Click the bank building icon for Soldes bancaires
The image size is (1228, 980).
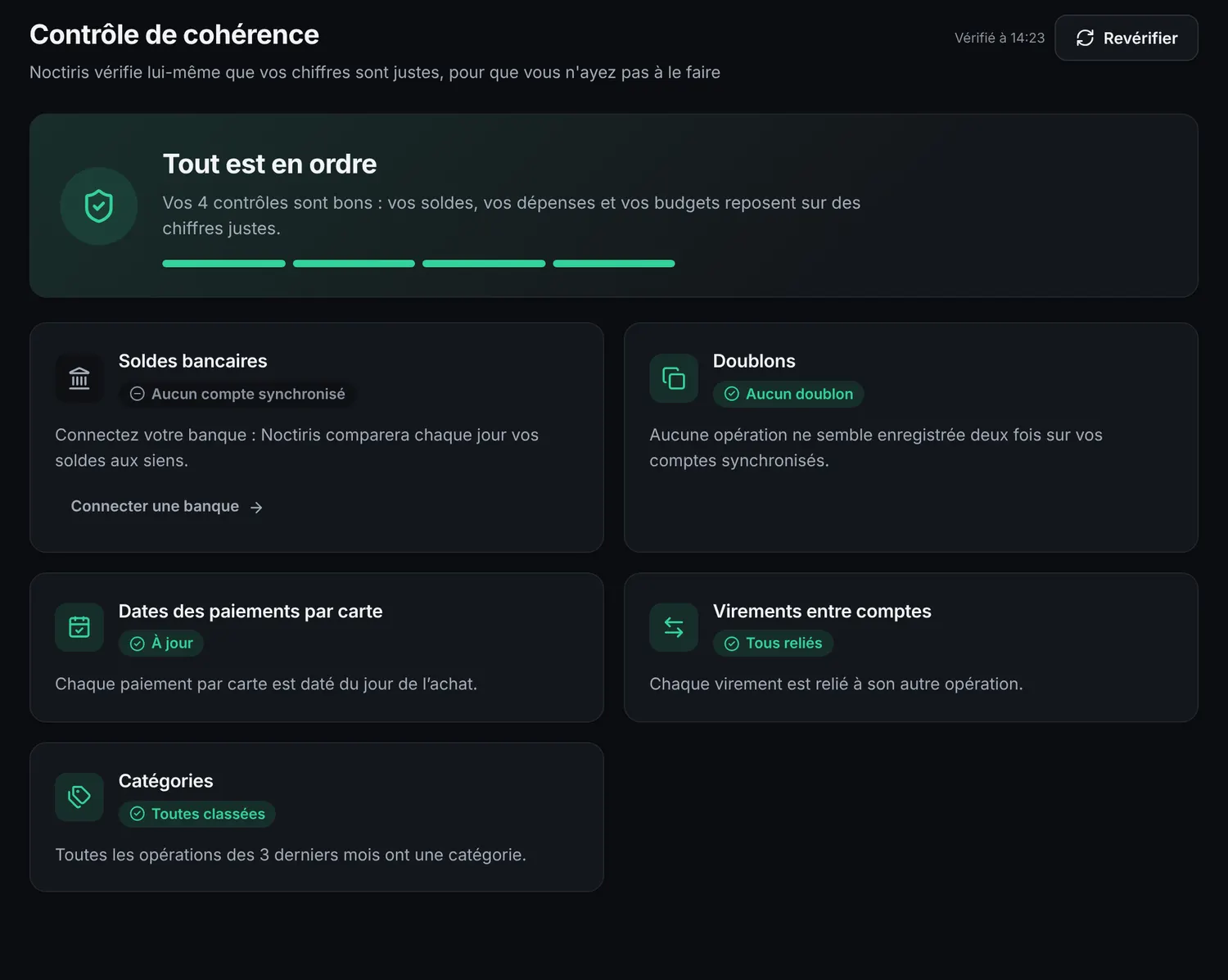[x=79, y=378]
